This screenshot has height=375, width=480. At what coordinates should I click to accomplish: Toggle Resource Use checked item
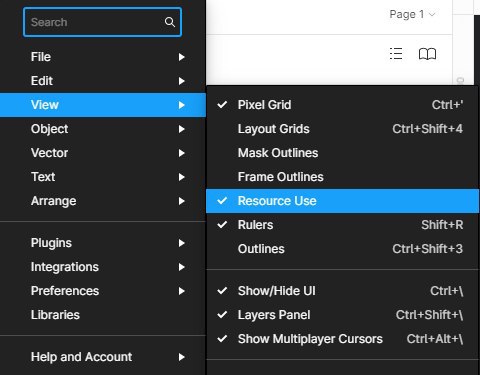[x=343, y=201]
